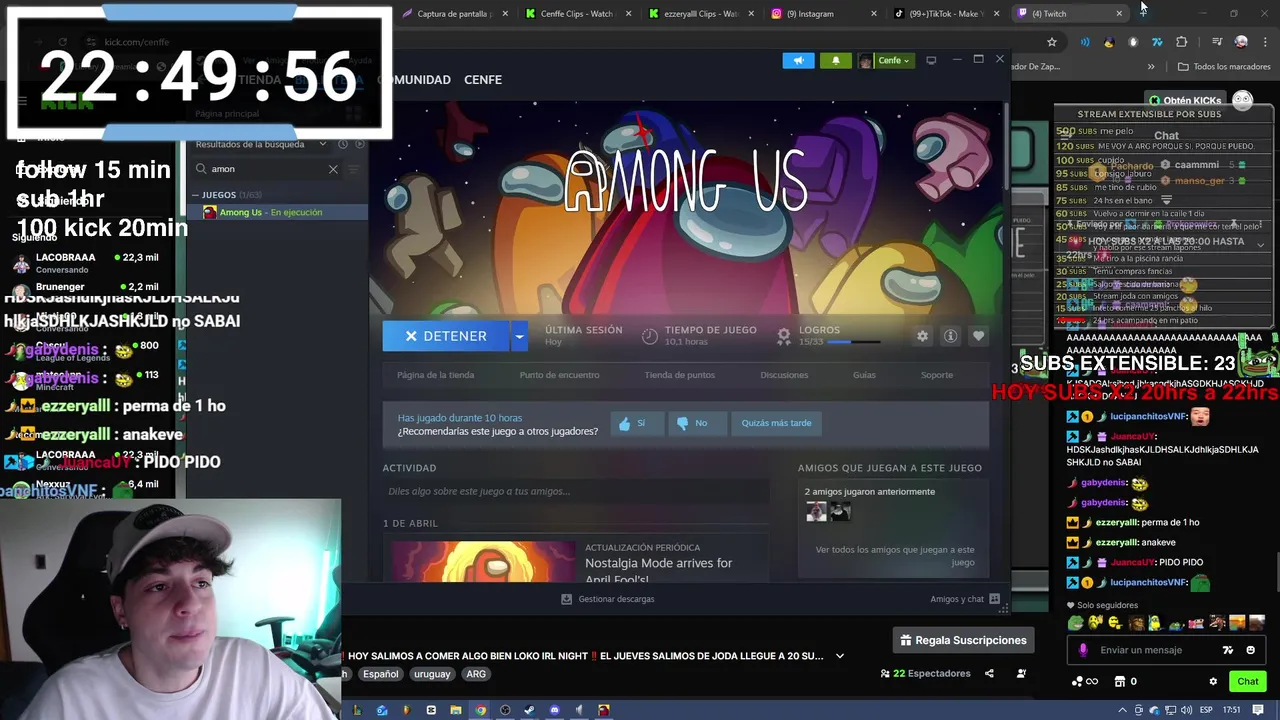Open Gestionar descargas in Steam
Image resolution: width=1280 pixels, height=720 pixels.
coord(607,599)
